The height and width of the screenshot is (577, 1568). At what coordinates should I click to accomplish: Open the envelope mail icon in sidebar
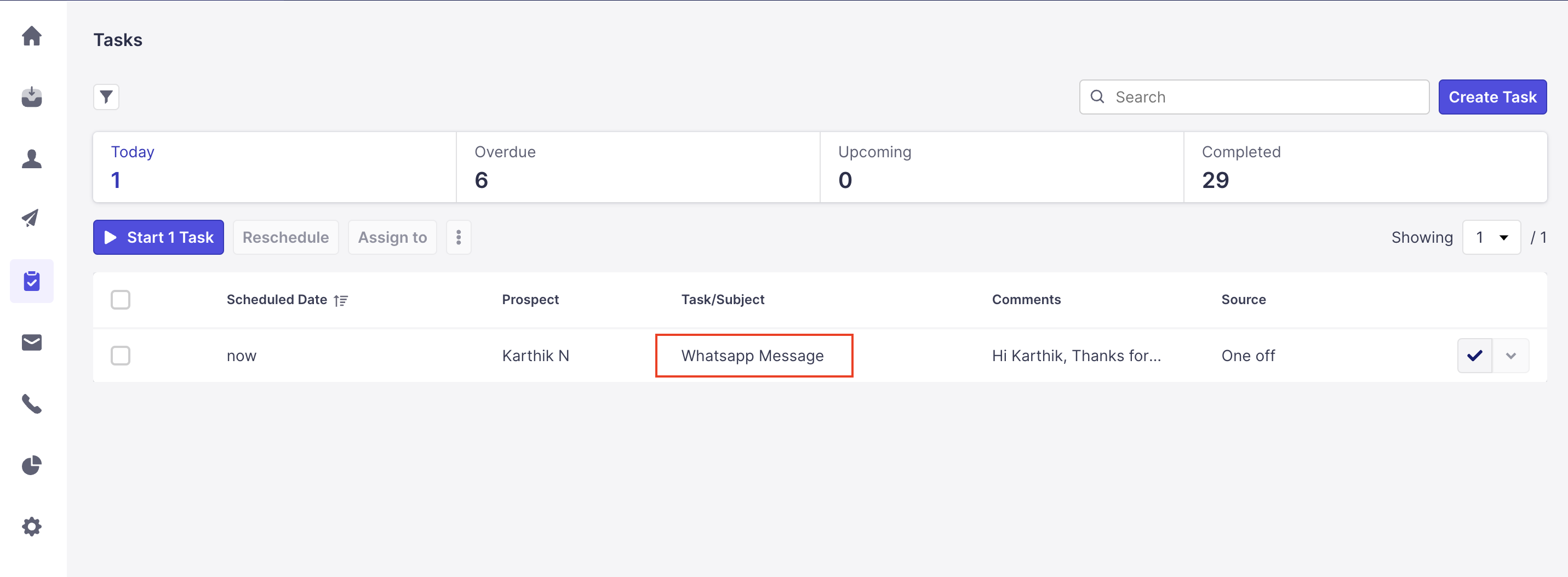32,342
